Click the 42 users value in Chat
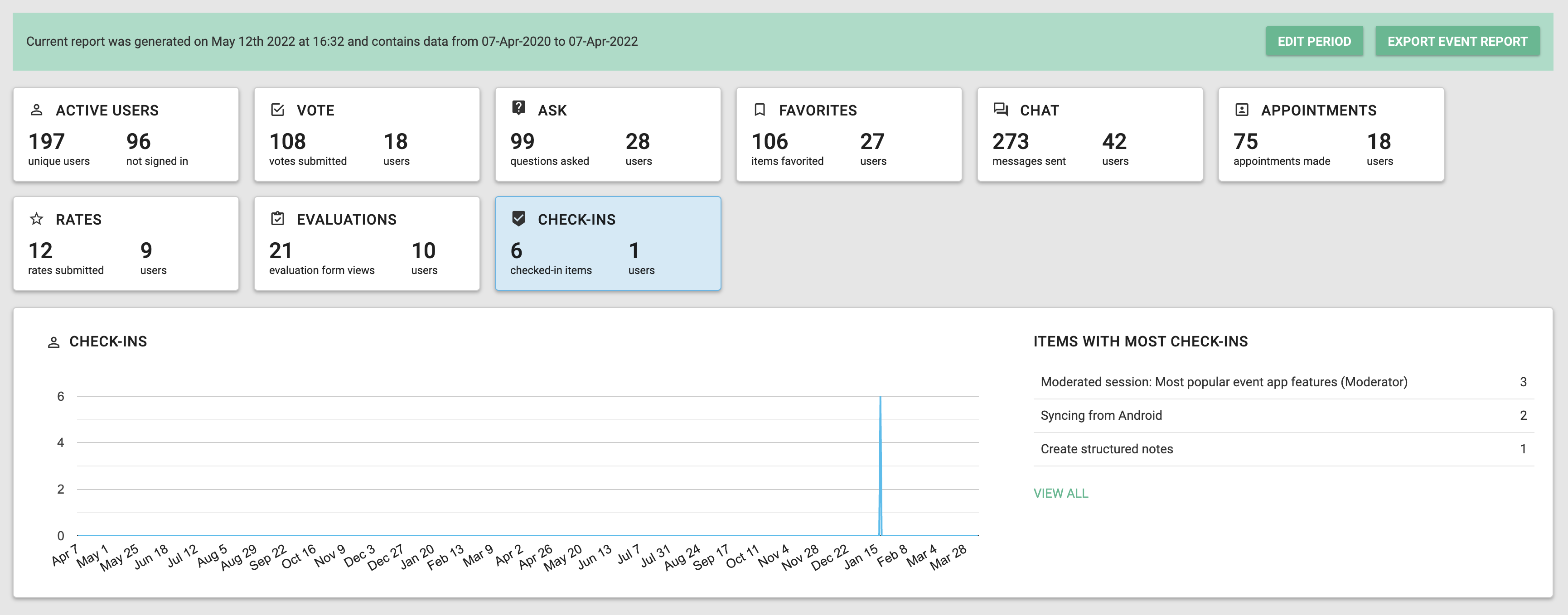 tap(1114, 142)
